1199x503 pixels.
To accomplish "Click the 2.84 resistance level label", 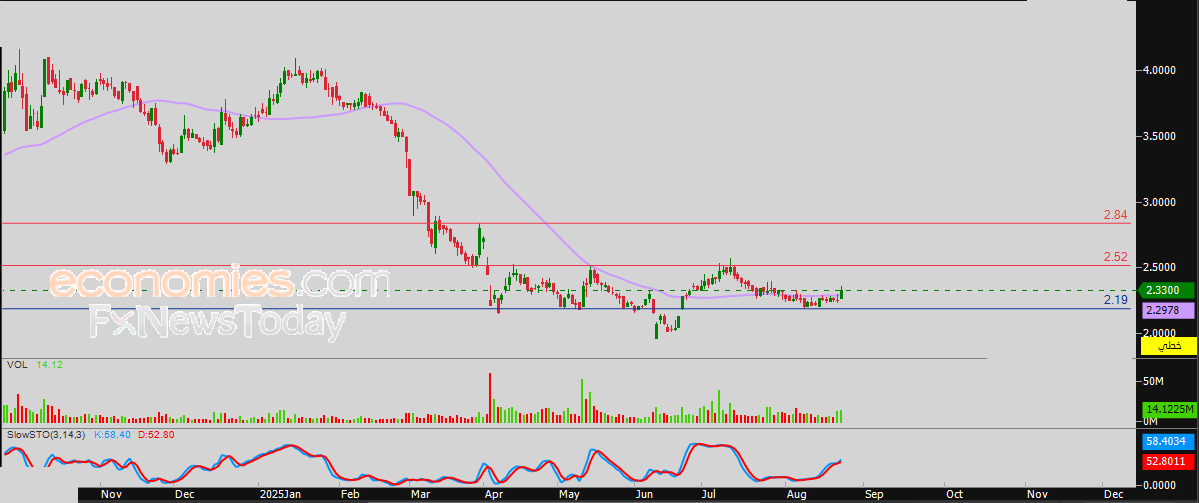I will (x=1116, y=215).
